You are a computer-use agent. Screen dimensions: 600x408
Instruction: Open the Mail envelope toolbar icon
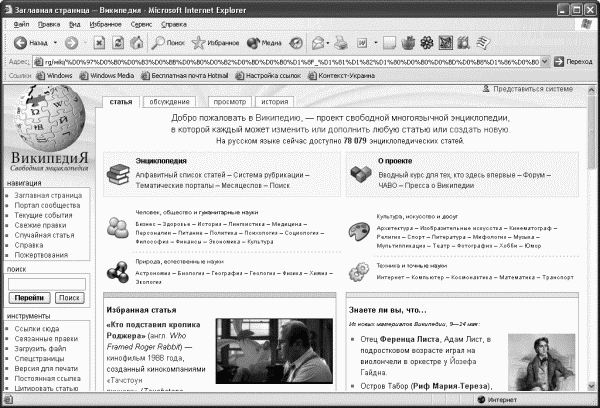point(318,43)
